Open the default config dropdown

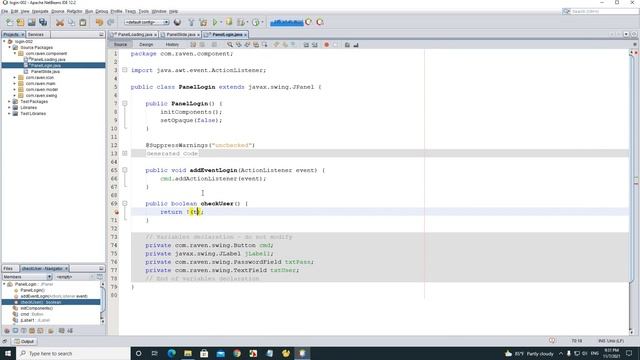[147, 22]
